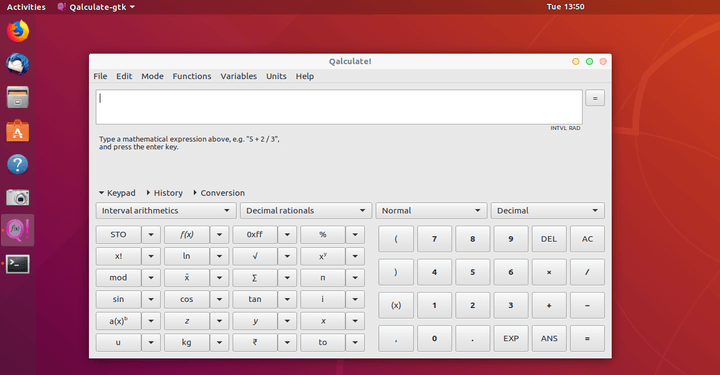Click the plus key
The height and width of the screenshot is (375, 720).
549,305
